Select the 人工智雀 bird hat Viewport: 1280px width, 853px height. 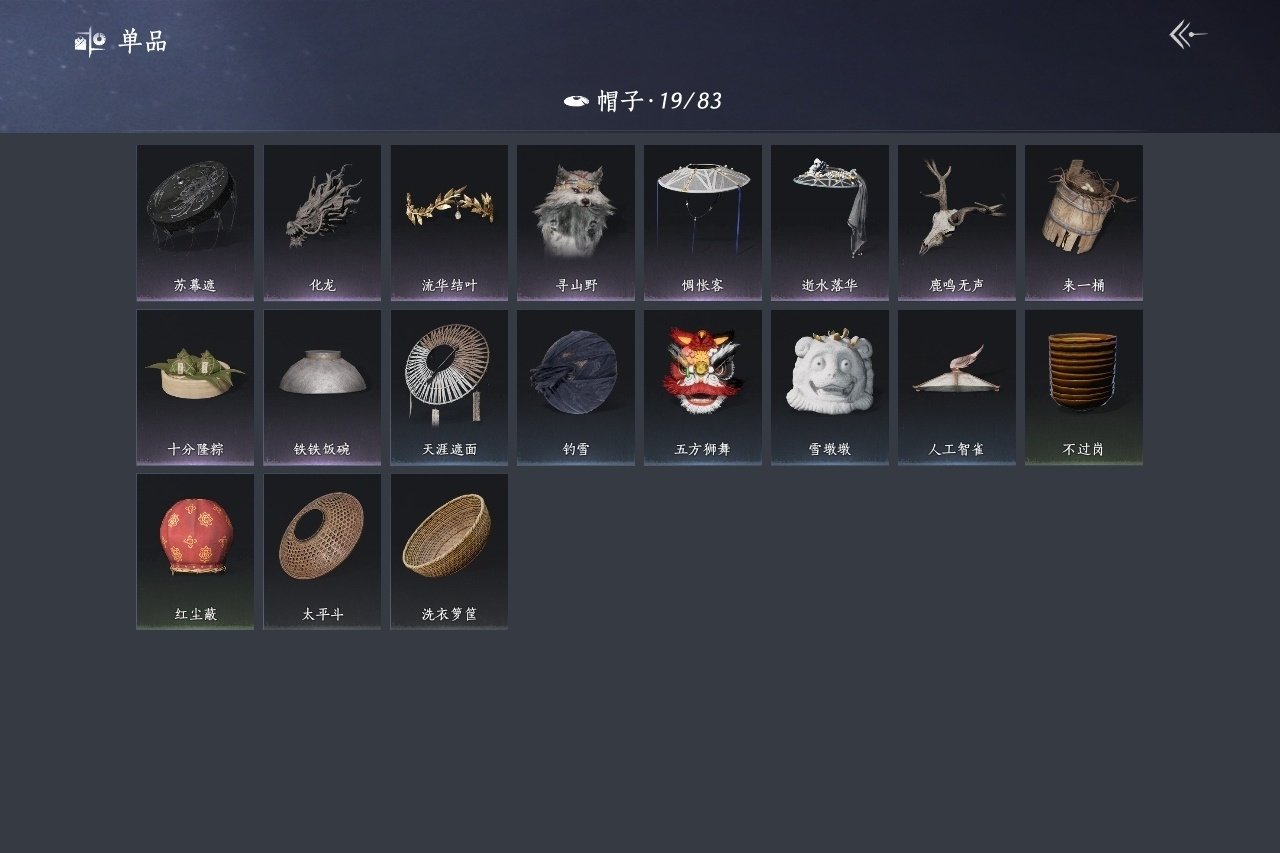[x=957, y=387]
